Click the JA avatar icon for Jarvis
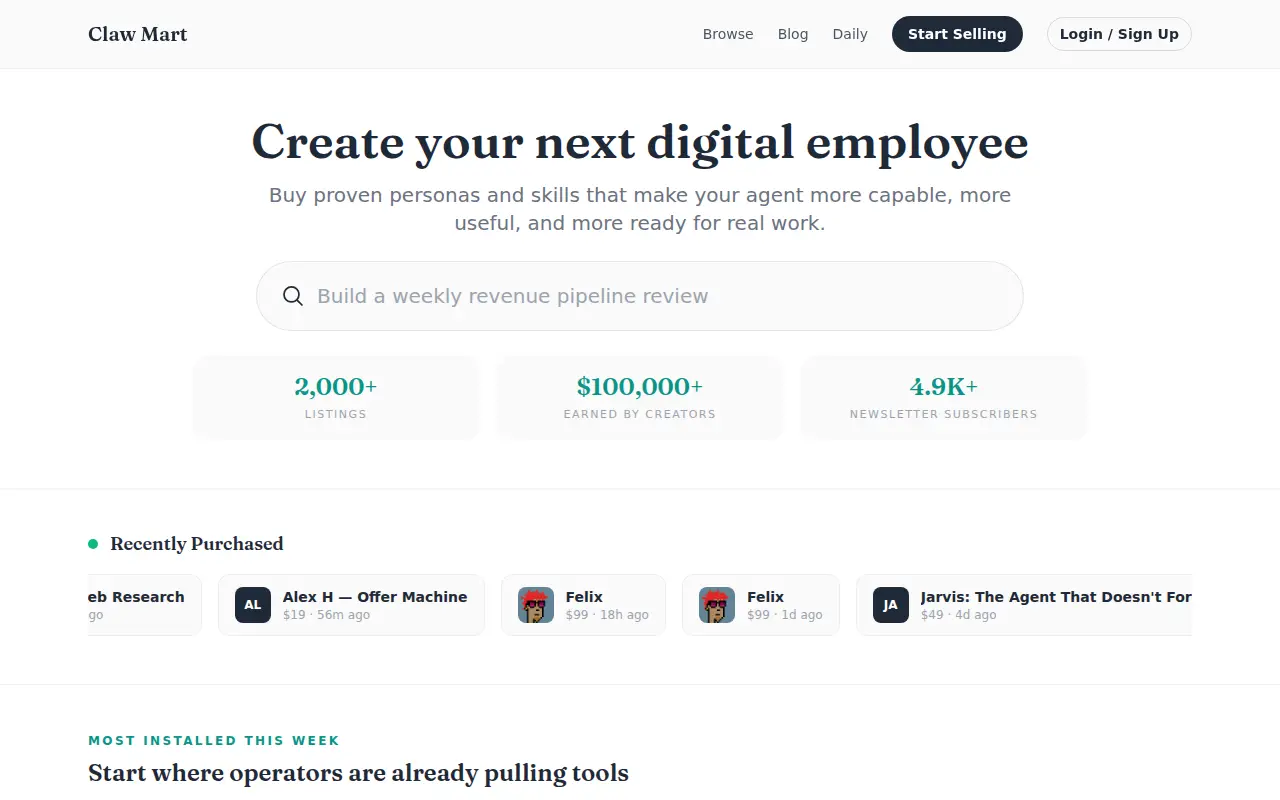The height and width of the screenshot is (800, 1280). click(891, 605)
